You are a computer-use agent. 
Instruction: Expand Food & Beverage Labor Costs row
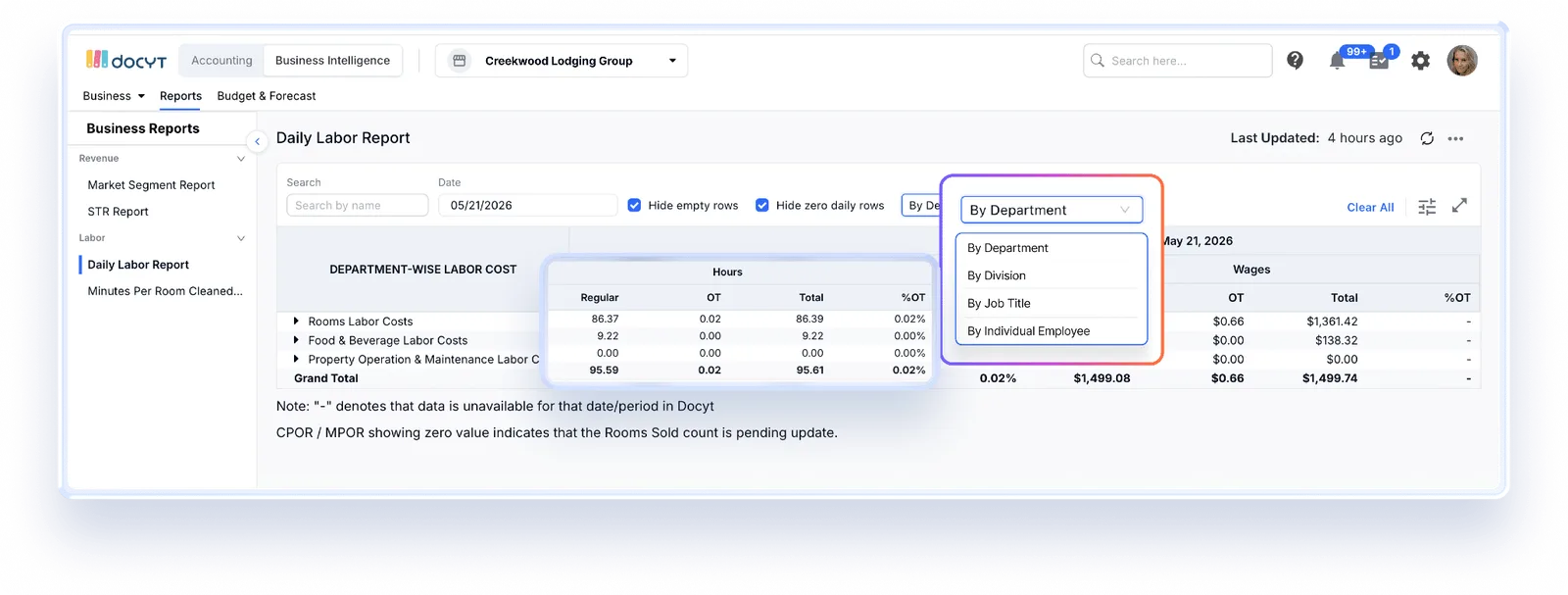(x=296, y=340)
